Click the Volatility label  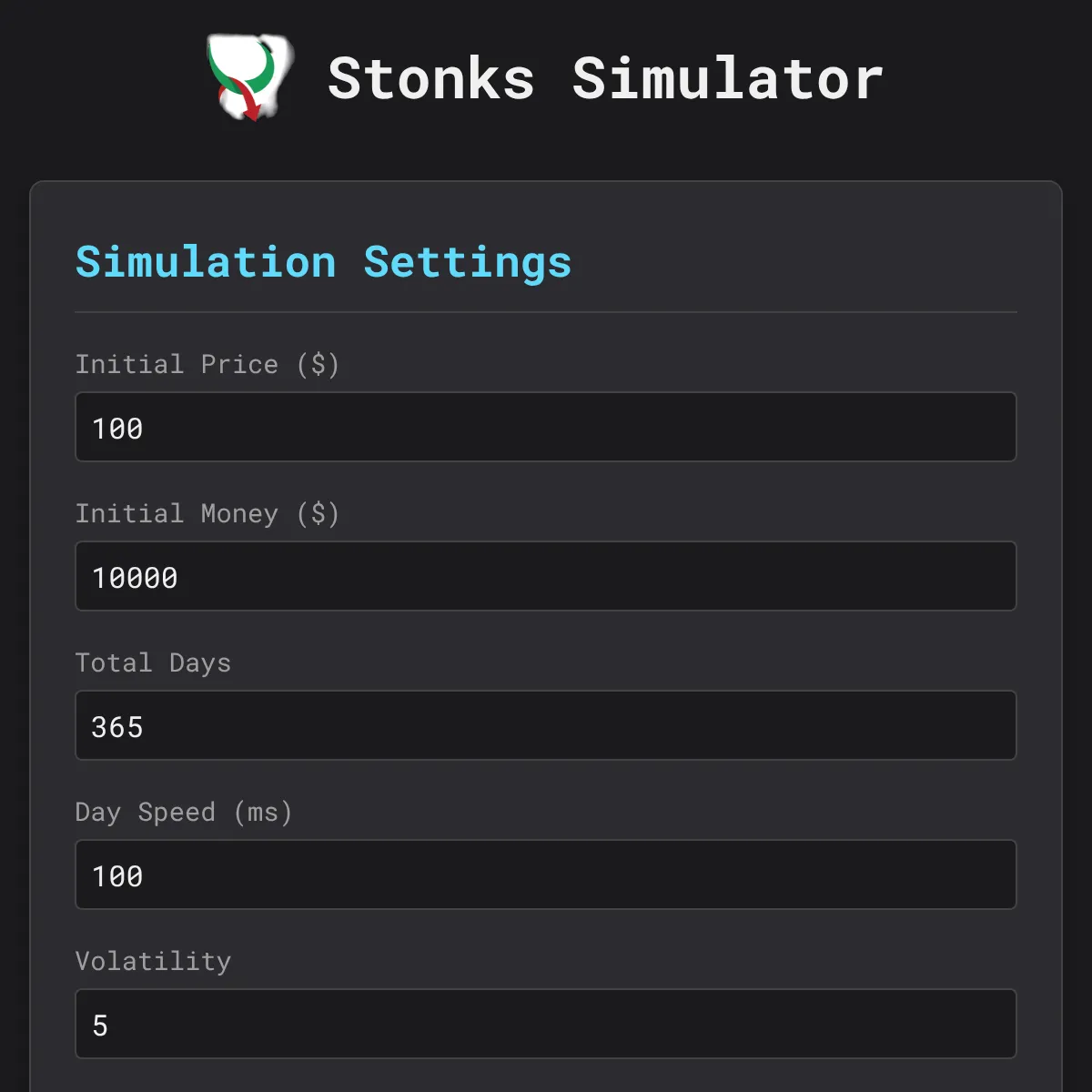(x=153, y=962)
